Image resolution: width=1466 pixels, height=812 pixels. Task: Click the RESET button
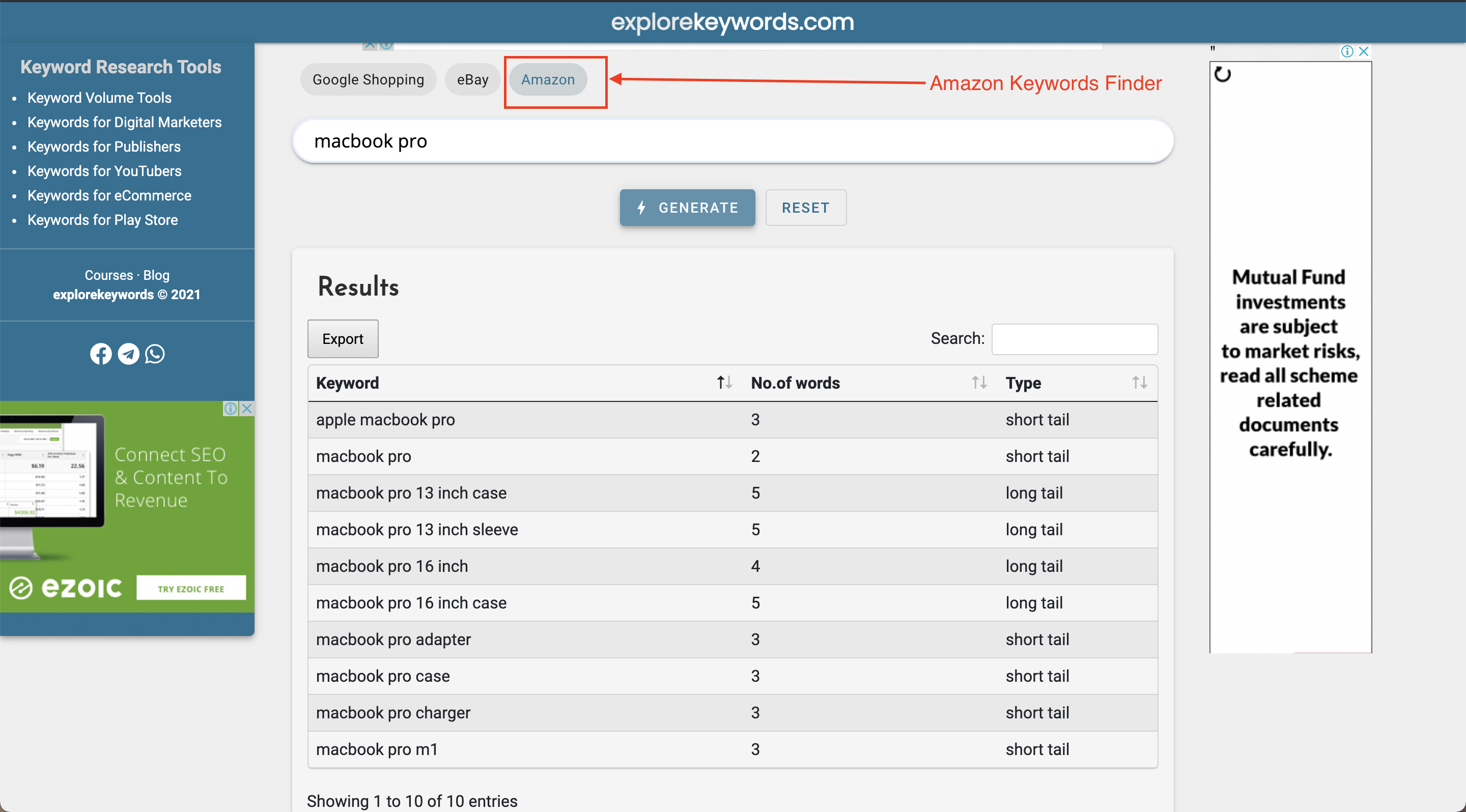click(x=805, y=207)
